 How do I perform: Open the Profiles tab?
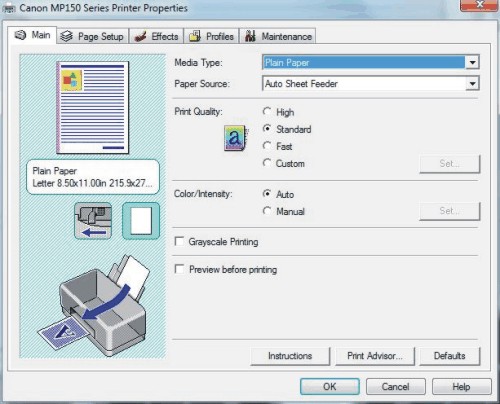coord(211,36)
